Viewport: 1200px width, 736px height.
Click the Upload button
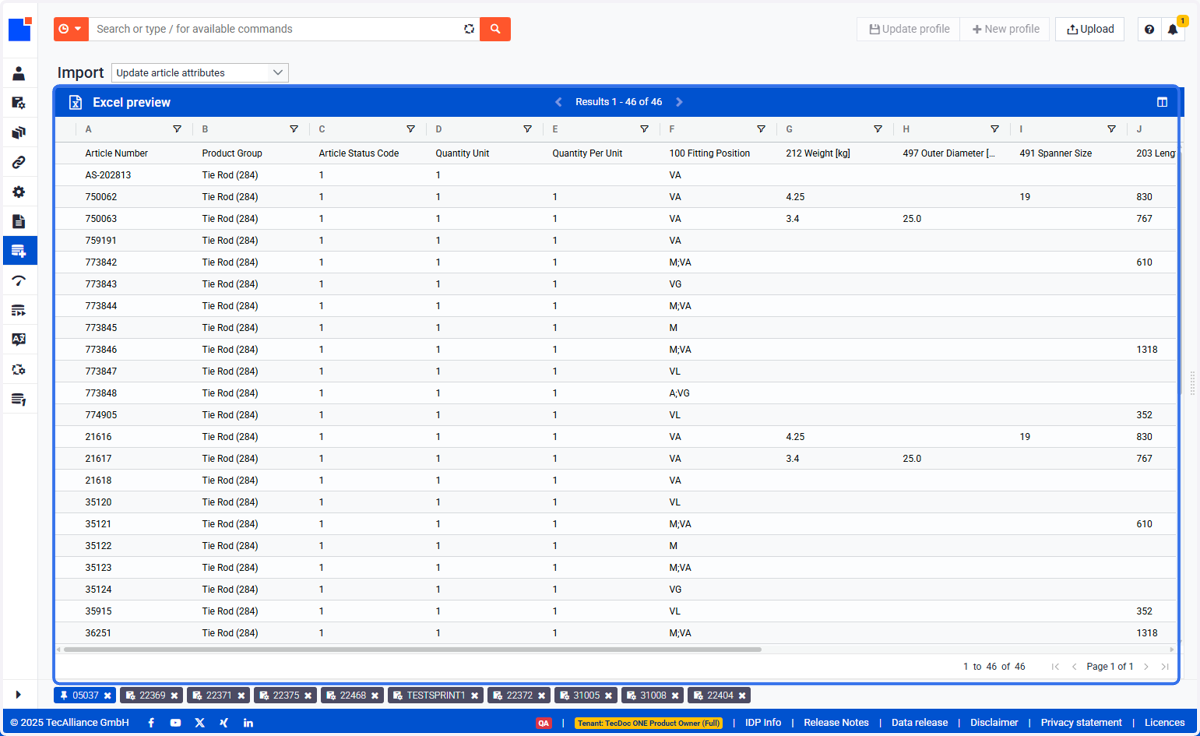click(x=1090, y=29)
